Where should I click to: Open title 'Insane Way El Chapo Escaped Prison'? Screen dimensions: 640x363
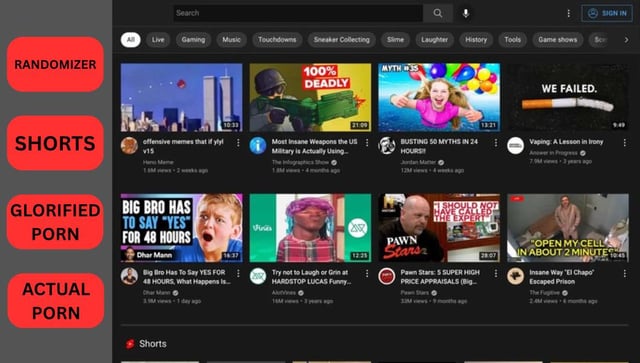coord(562,277)
